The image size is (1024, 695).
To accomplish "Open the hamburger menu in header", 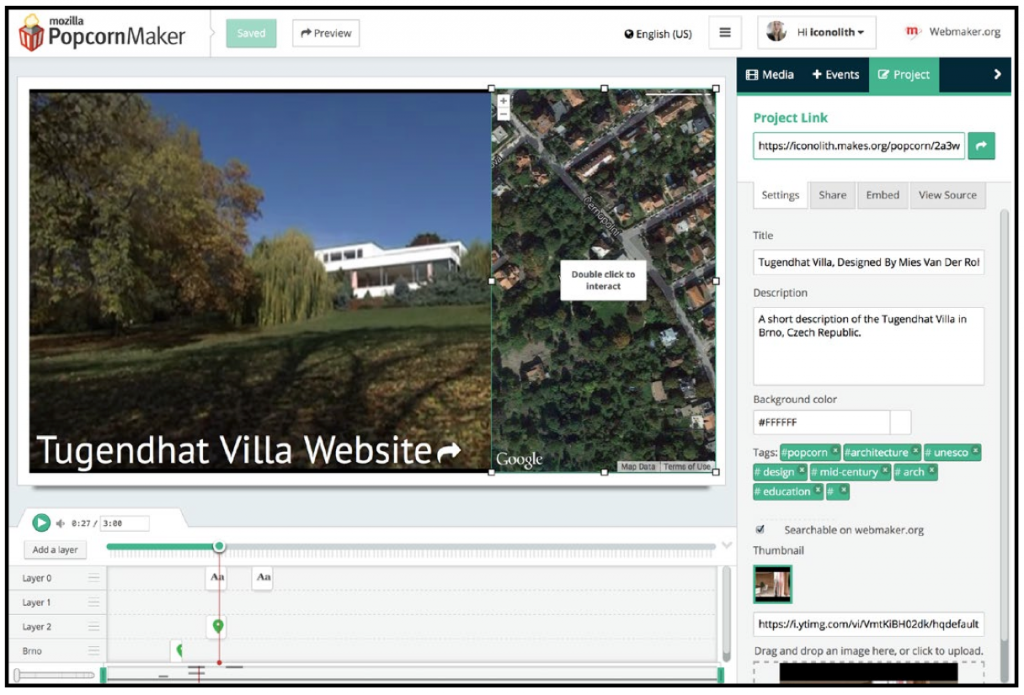I will pyautogui.click(x=725, y=33).
